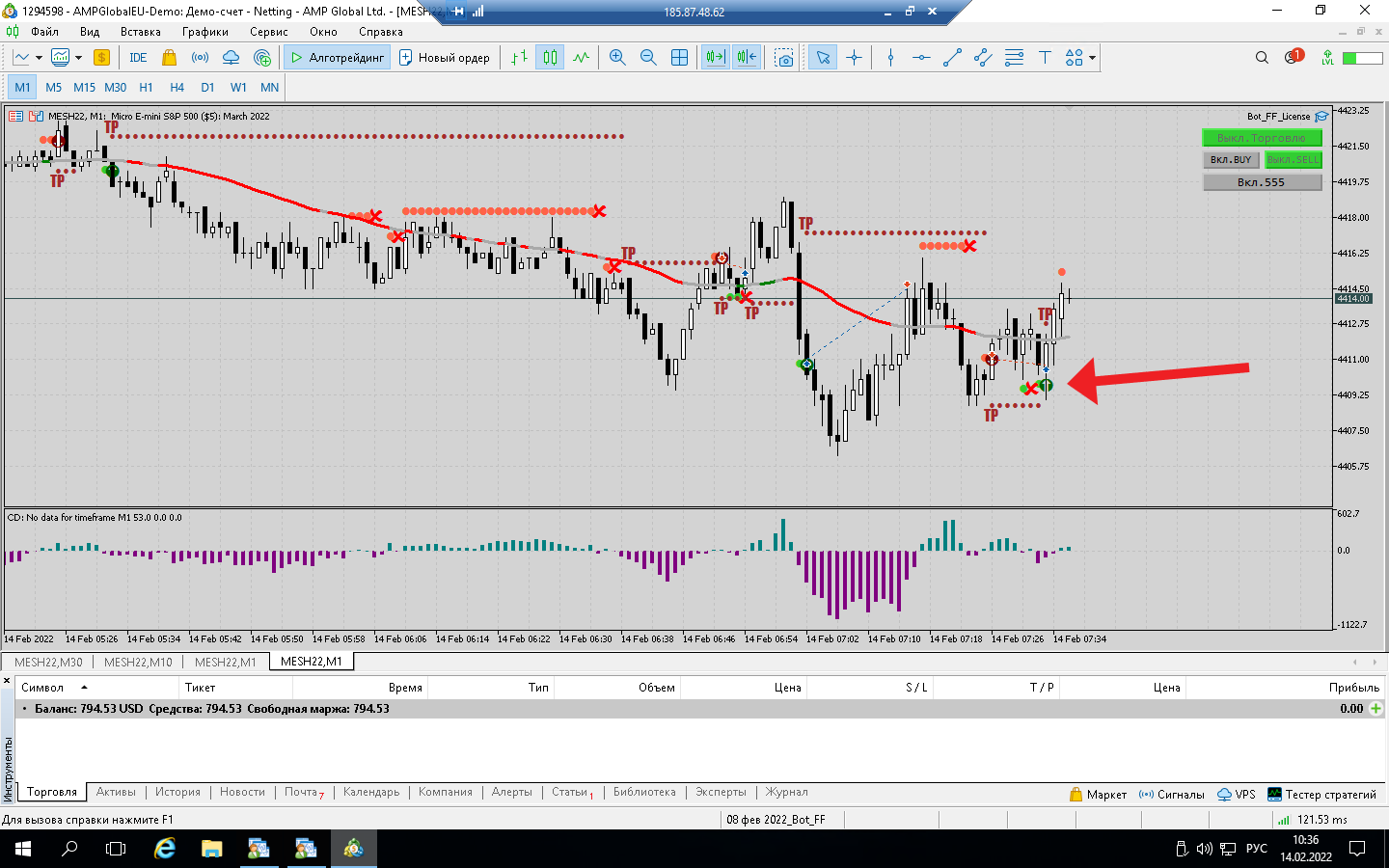Open the Графики menu
This screenshot has height=868, width=1389.
(204, 32)
